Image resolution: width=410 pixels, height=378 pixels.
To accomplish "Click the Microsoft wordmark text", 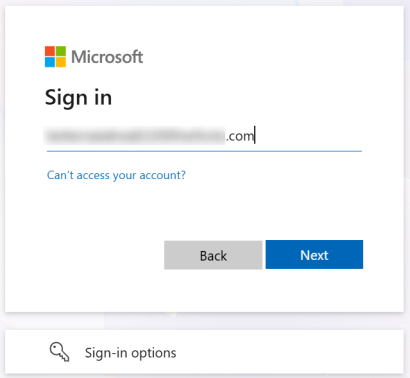I will tap(107, 57).
